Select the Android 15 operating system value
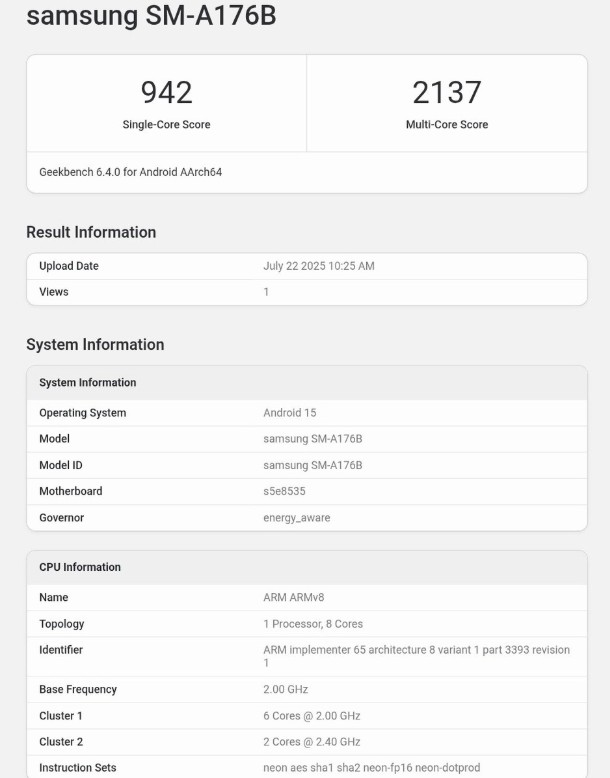This screenshot has width=610, height=778. 289,413
